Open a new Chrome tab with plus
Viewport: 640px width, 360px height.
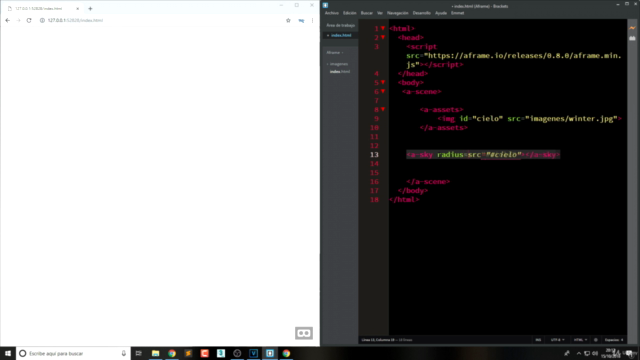click(90, 9)
